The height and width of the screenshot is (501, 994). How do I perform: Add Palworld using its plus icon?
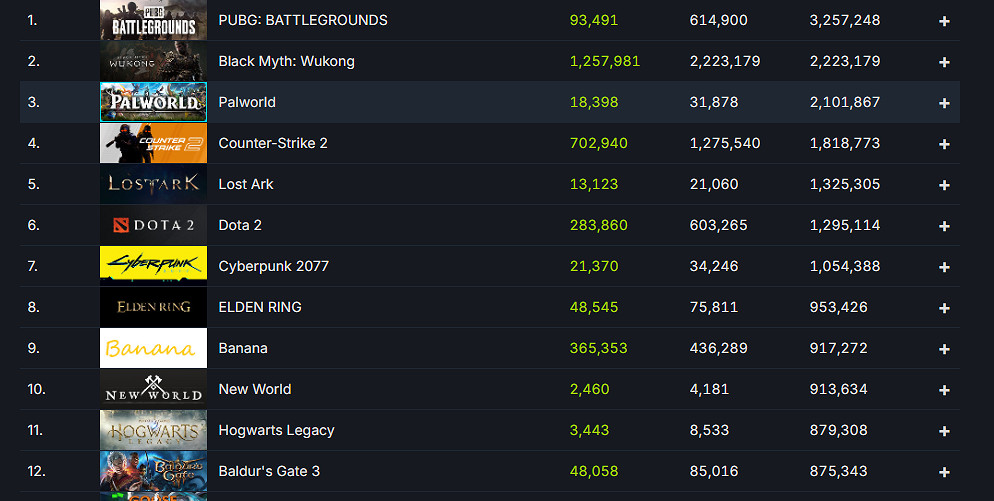944,103
